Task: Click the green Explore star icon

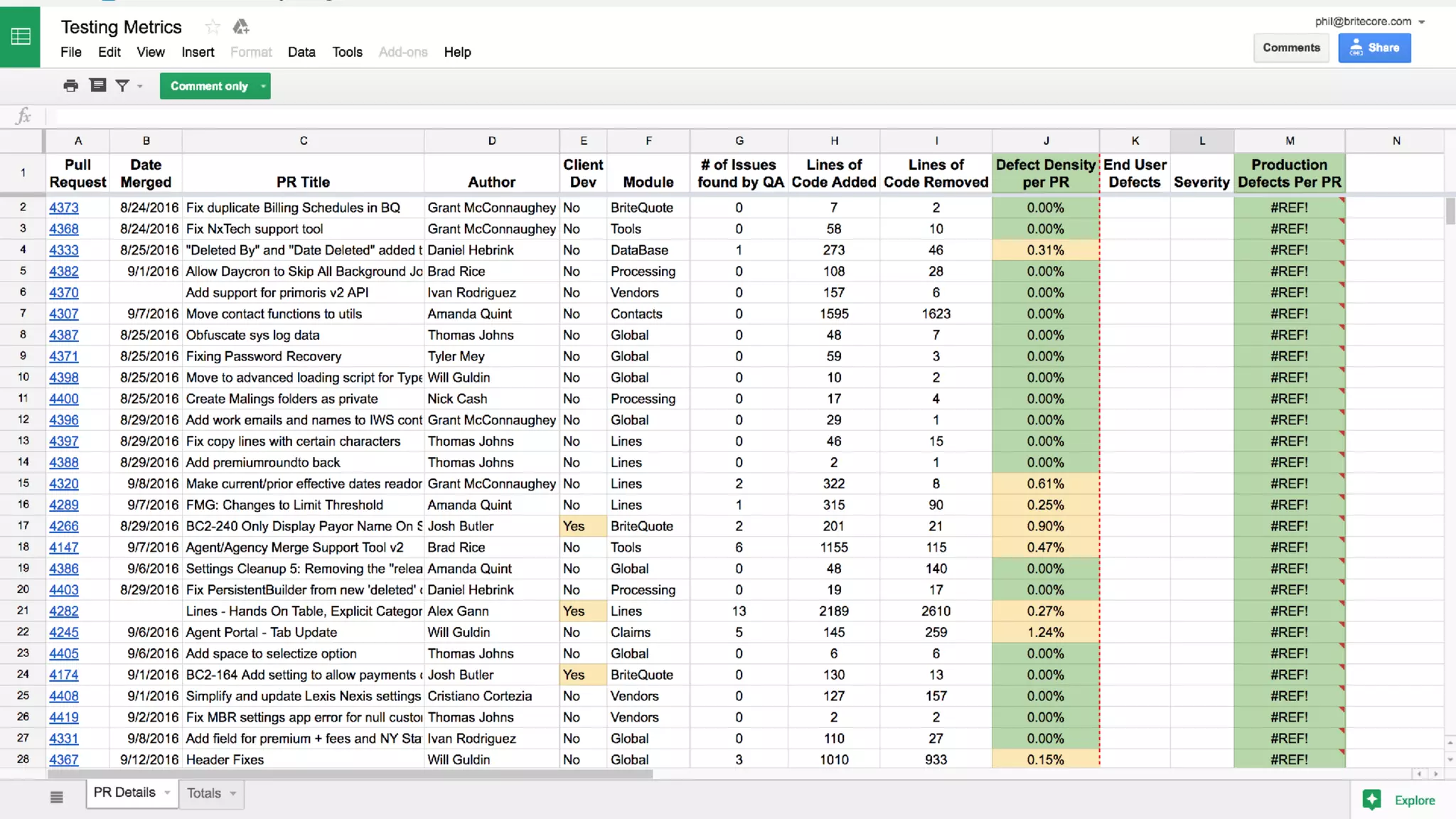Action: click(1371, 800)
